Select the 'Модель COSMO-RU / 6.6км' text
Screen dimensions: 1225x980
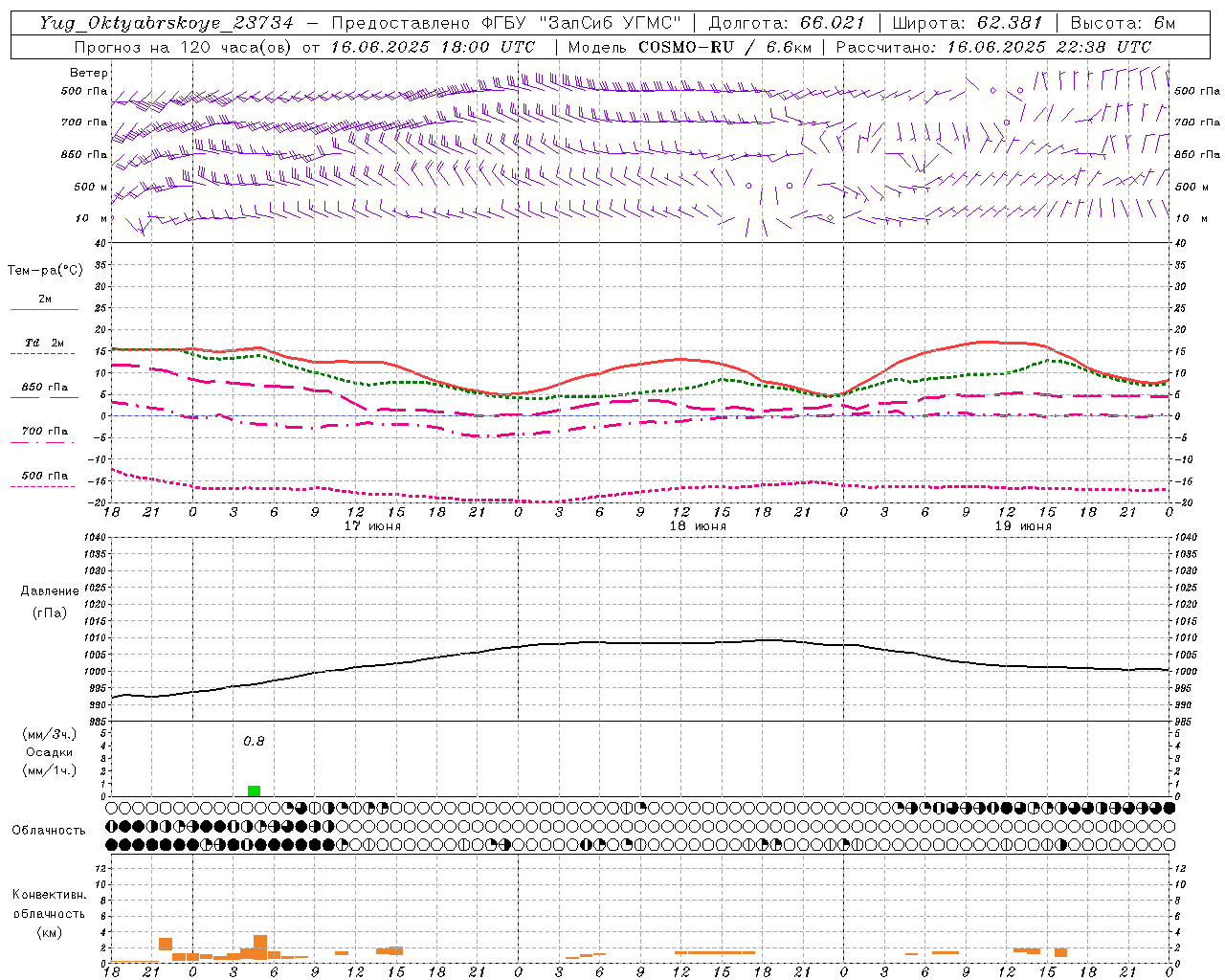[689, 47]
